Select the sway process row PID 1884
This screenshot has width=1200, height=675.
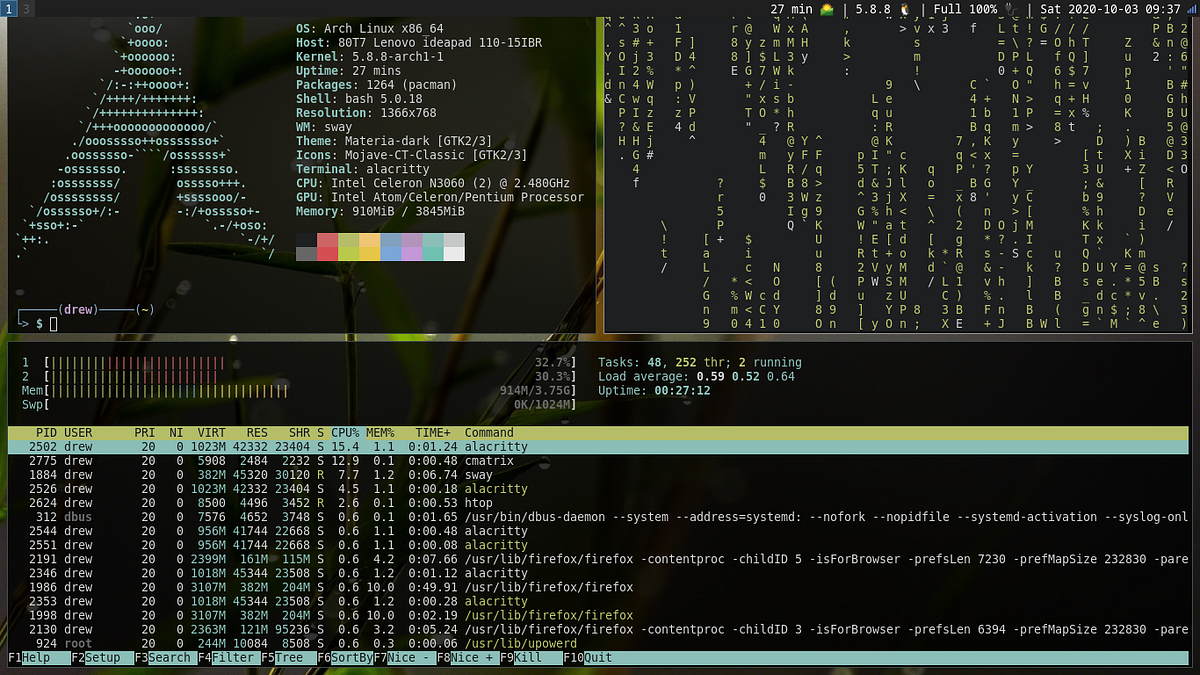tap(598, 475)
